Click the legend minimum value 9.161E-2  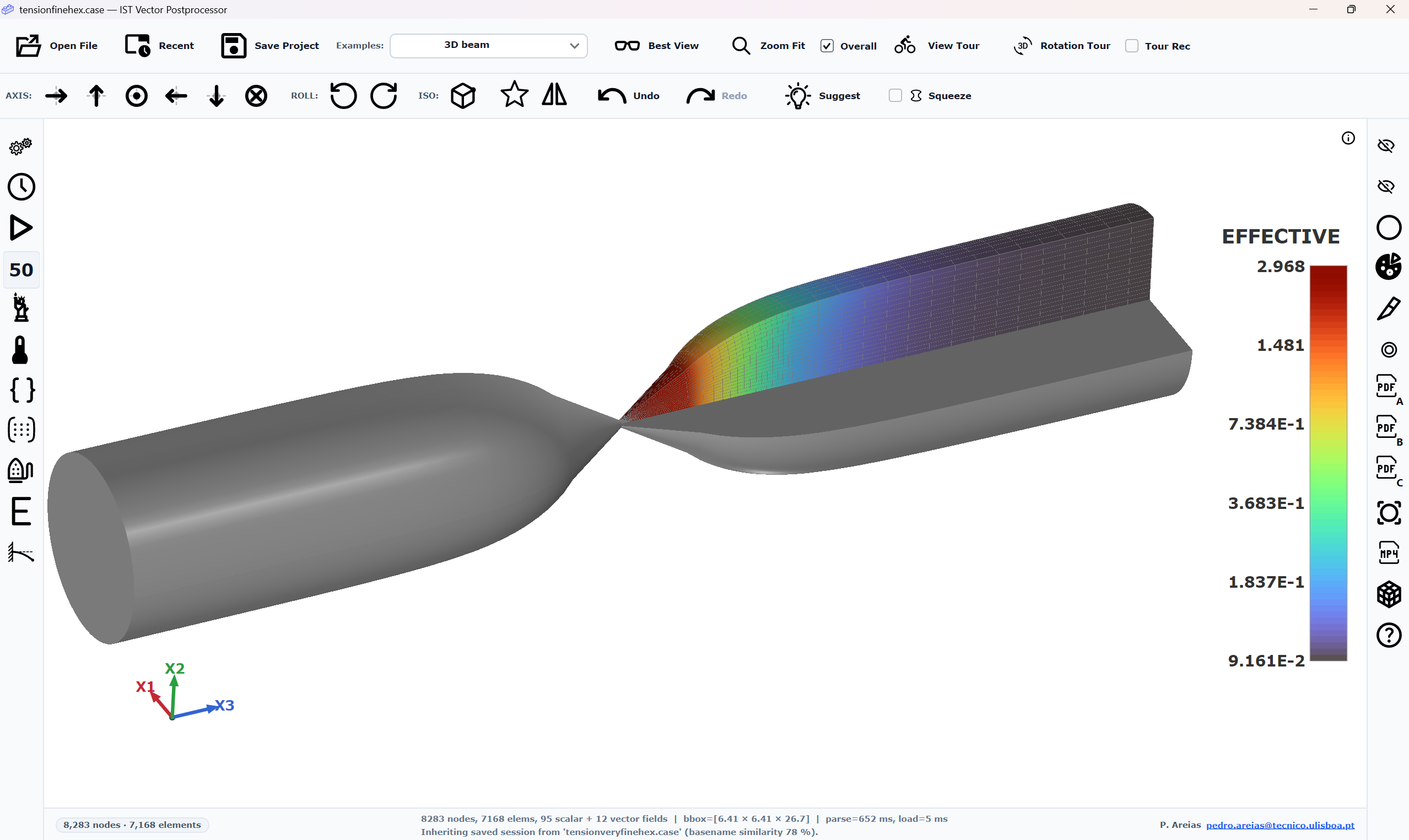point(1266,660)
